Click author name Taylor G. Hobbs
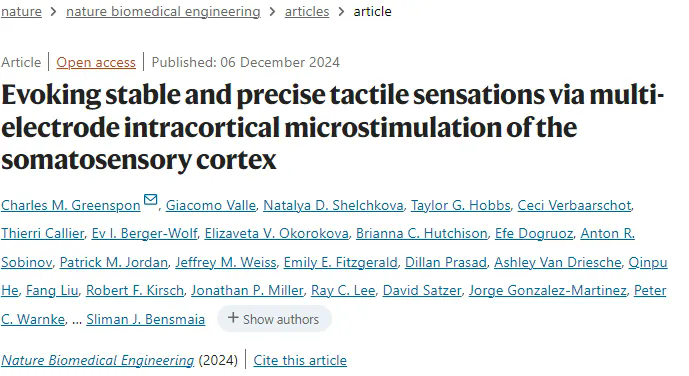 (x=461, y=205)
